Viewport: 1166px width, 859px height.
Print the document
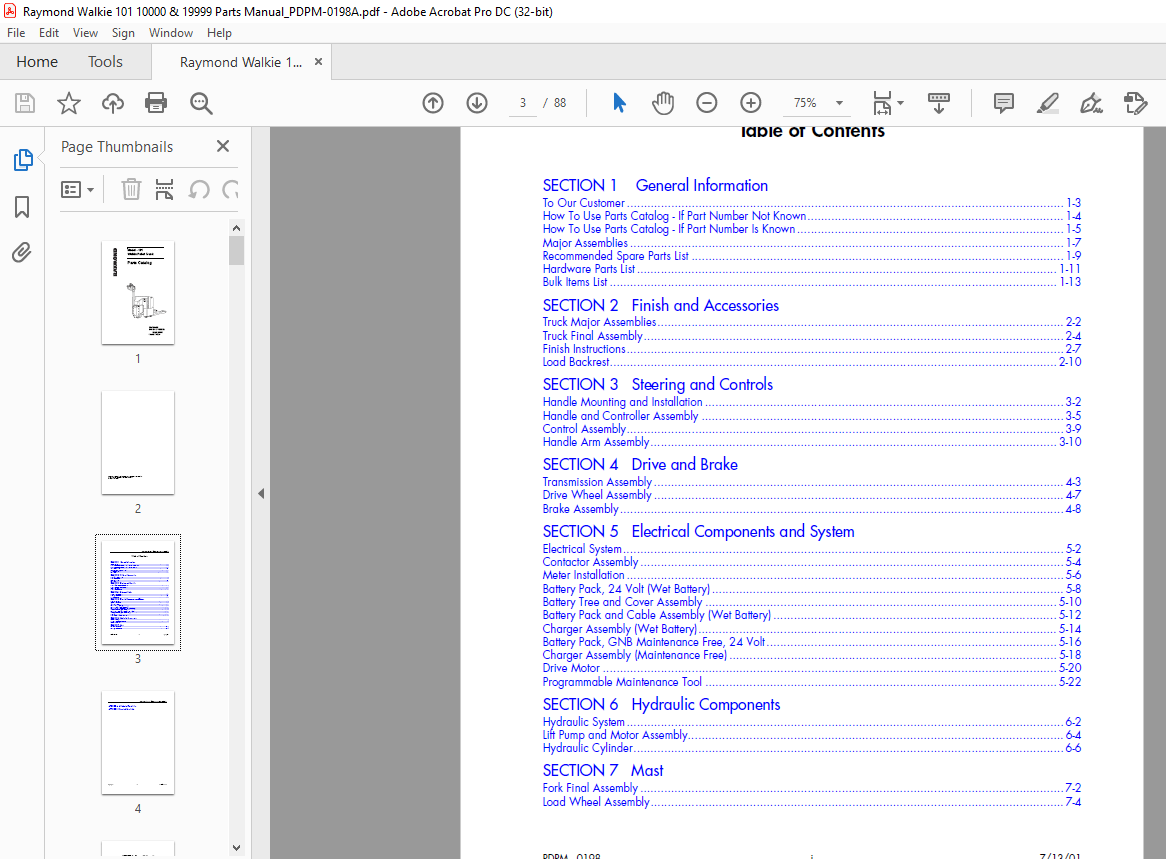(x=156, y=103)
